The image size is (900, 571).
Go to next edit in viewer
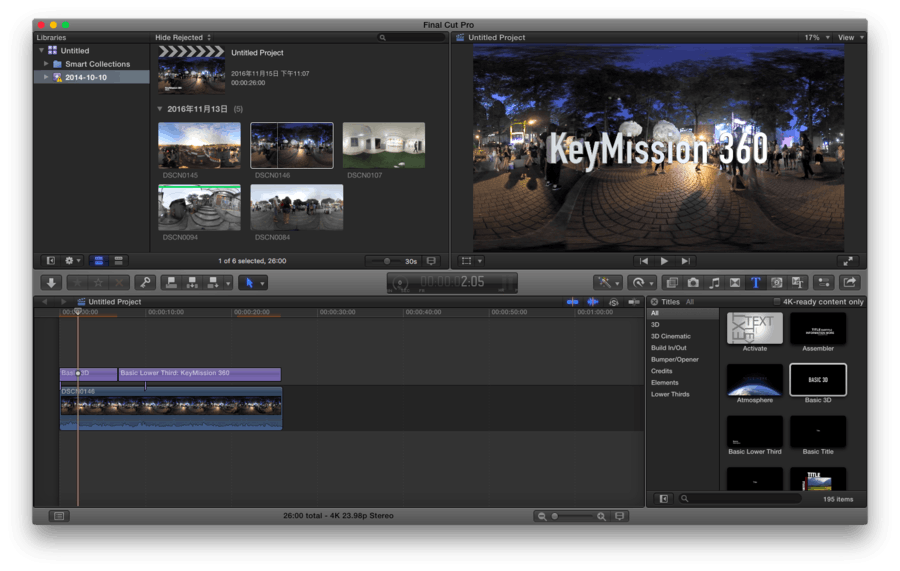tap(685, 261)
